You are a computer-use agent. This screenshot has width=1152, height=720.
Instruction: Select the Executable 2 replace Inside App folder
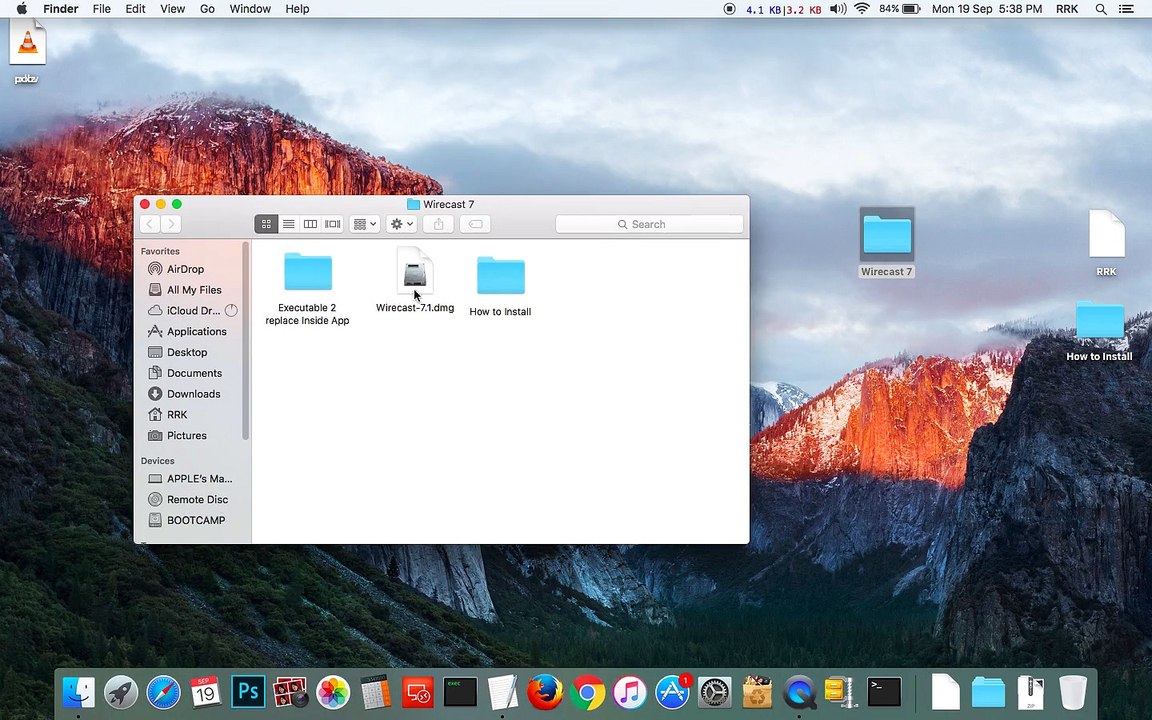pyautogui.click(x=307, y=288)
